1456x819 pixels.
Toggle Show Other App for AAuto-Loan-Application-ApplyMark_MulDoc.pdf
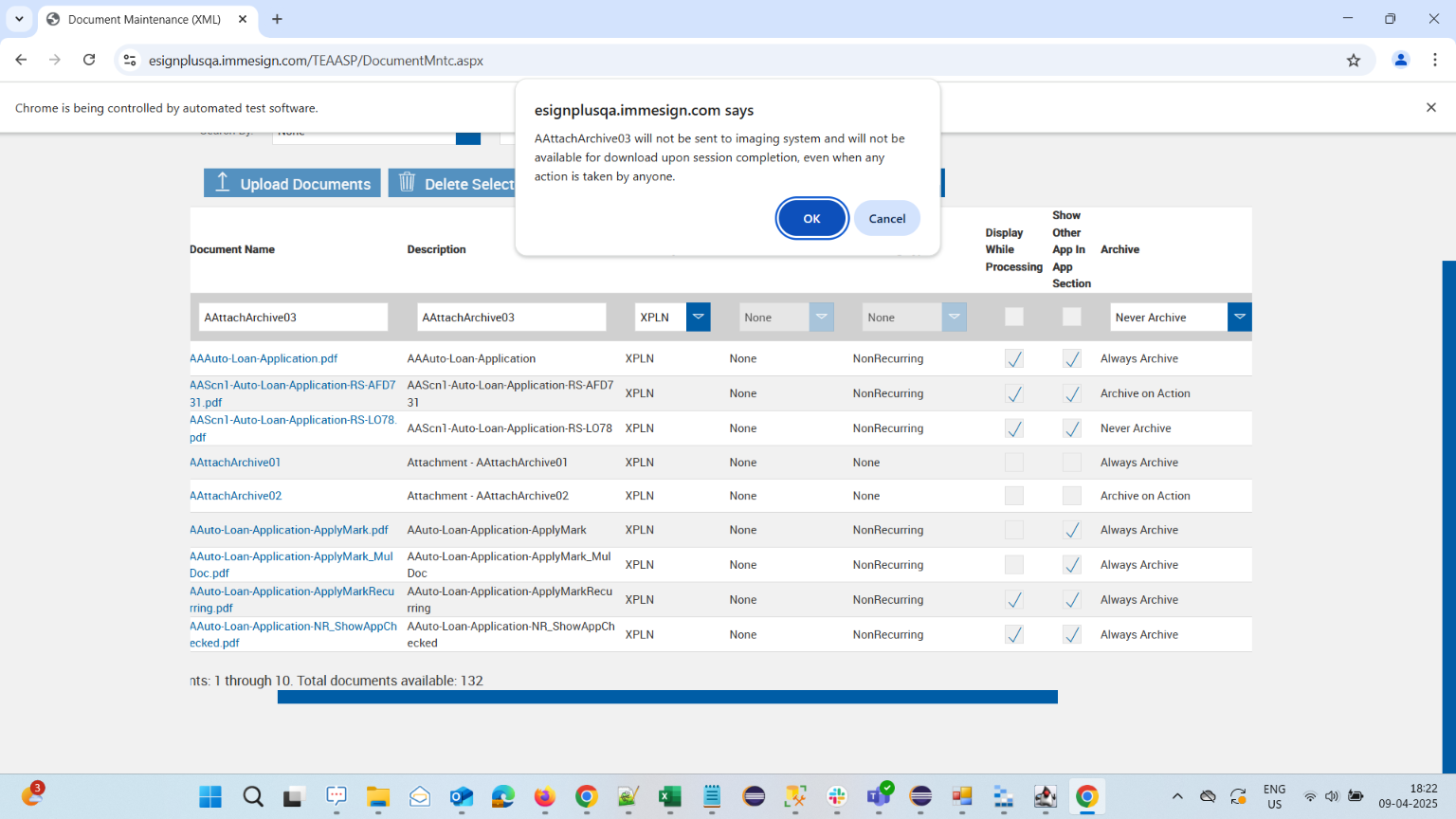pos(1072,565)
